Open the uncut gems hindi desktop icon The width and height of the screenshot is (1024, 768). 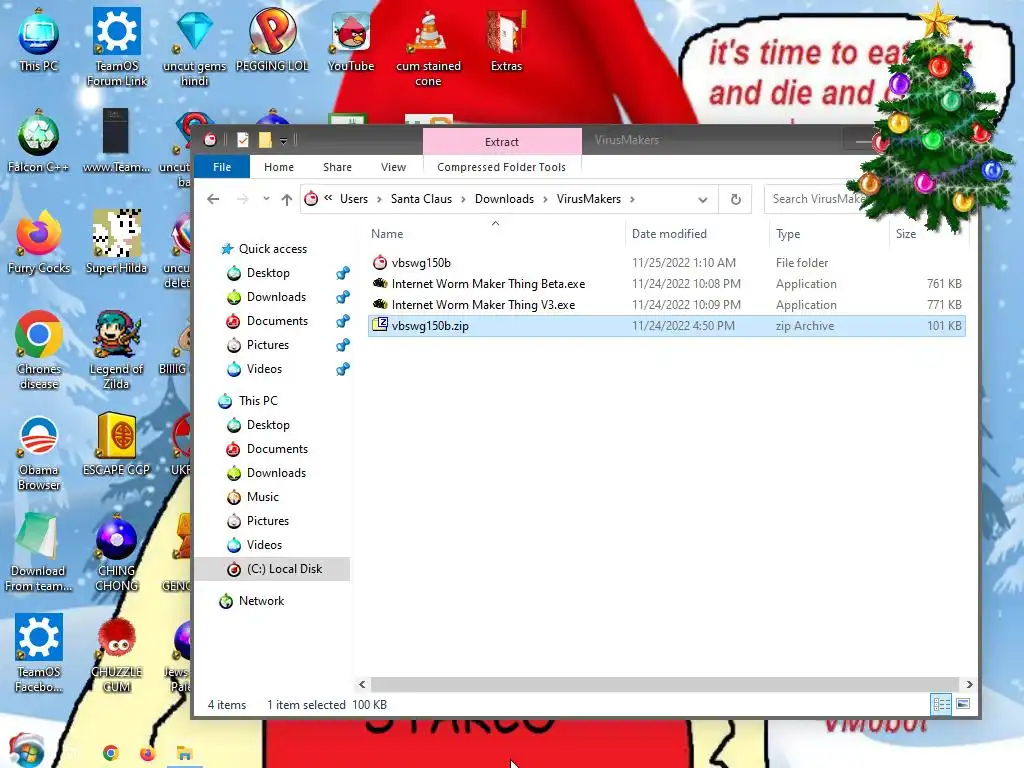(x=195, y=47)
